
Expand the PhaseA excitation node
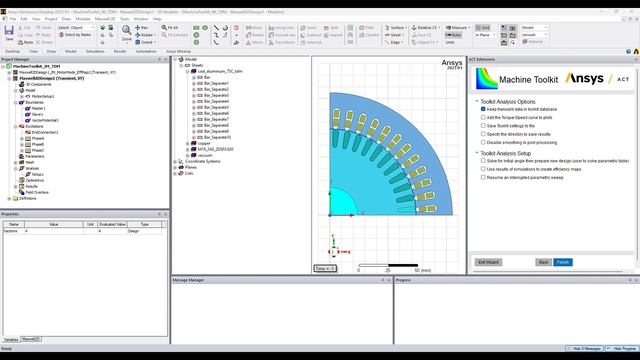pos(22,138)
